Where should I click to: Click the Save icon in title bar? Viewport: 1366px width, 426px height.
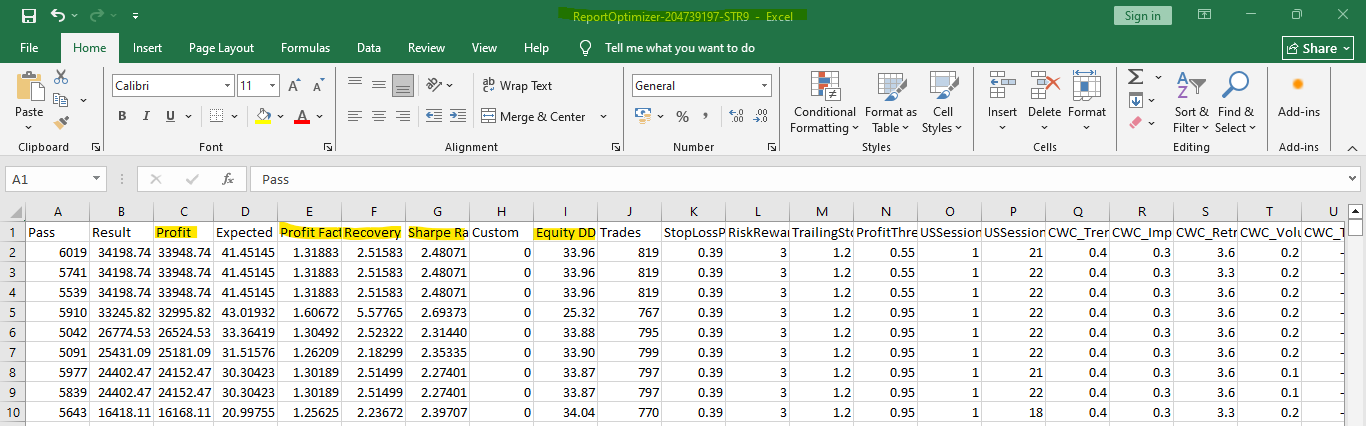click(x=28, y=16)
